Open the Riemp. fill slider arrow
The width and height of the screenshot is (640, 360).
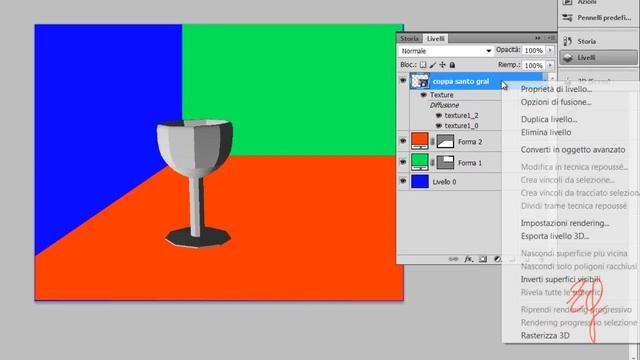[x=550, y=65]
